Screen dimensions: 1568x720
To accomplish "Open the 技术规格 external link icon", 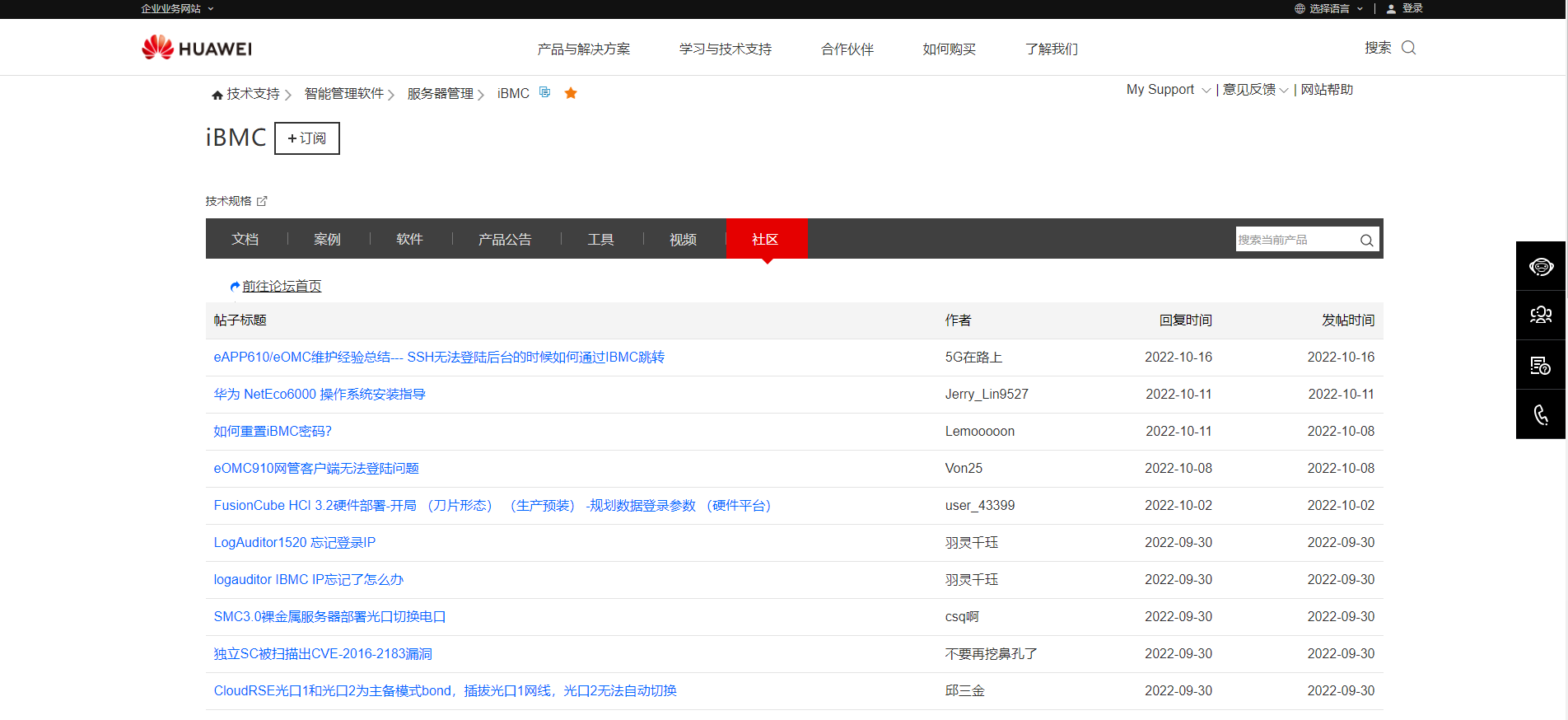I will click(x=262, y=201).
